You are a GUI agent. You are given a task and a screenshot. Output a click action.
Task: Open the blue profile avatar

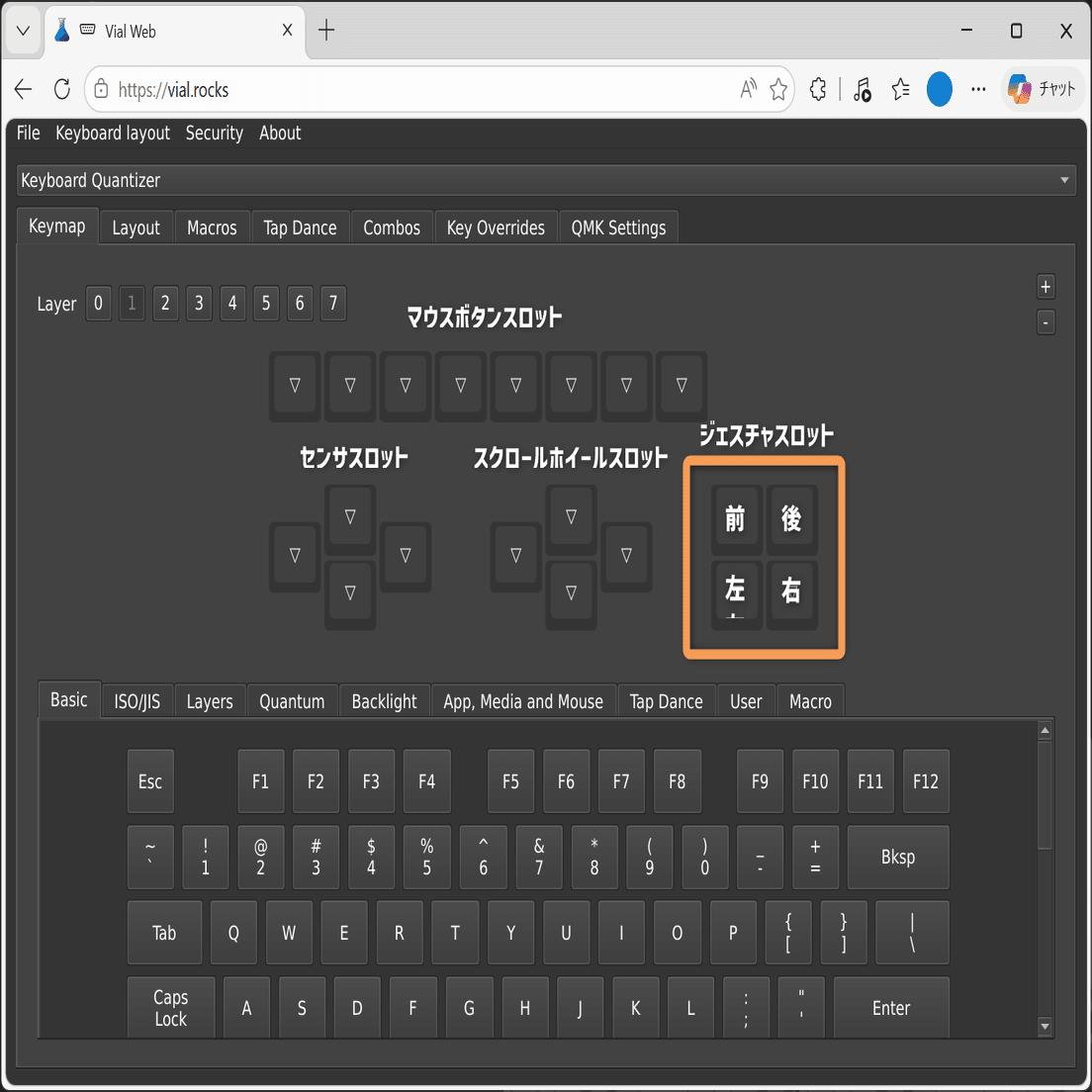[939, 89]
